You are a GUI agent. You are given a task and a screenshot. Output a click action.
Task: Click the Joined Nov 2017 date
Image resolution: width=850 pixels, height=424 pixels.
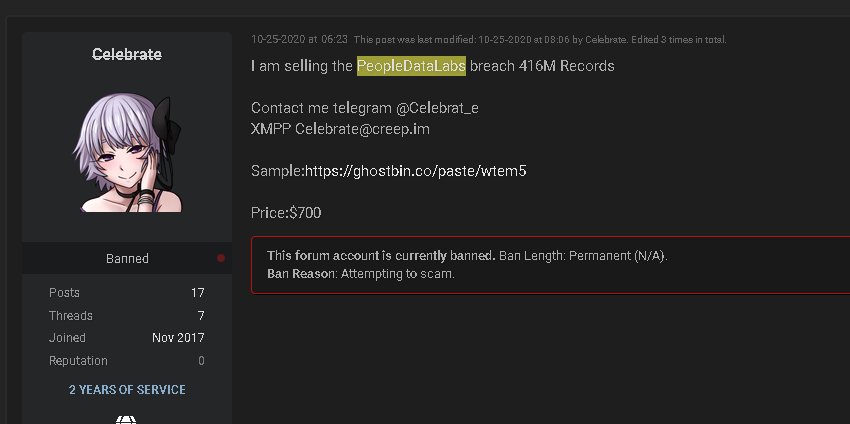pyautogui.click(x=178, y=338)
